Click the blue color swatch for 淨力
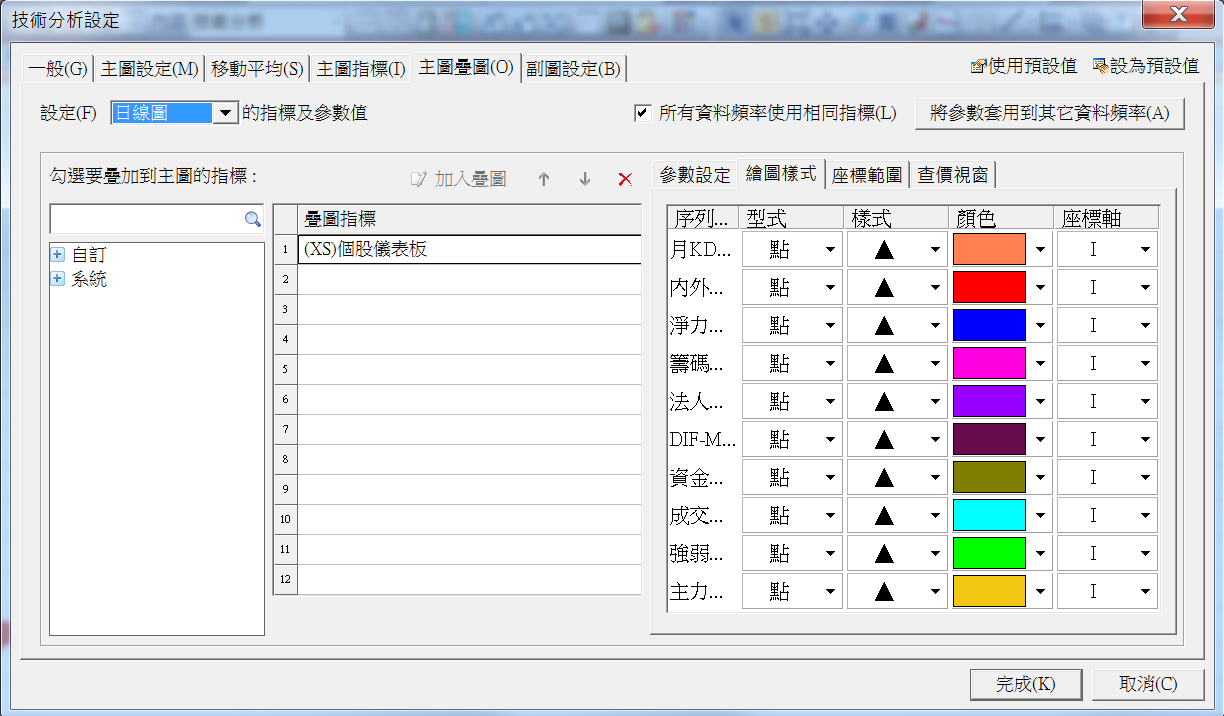 [989, 326]
